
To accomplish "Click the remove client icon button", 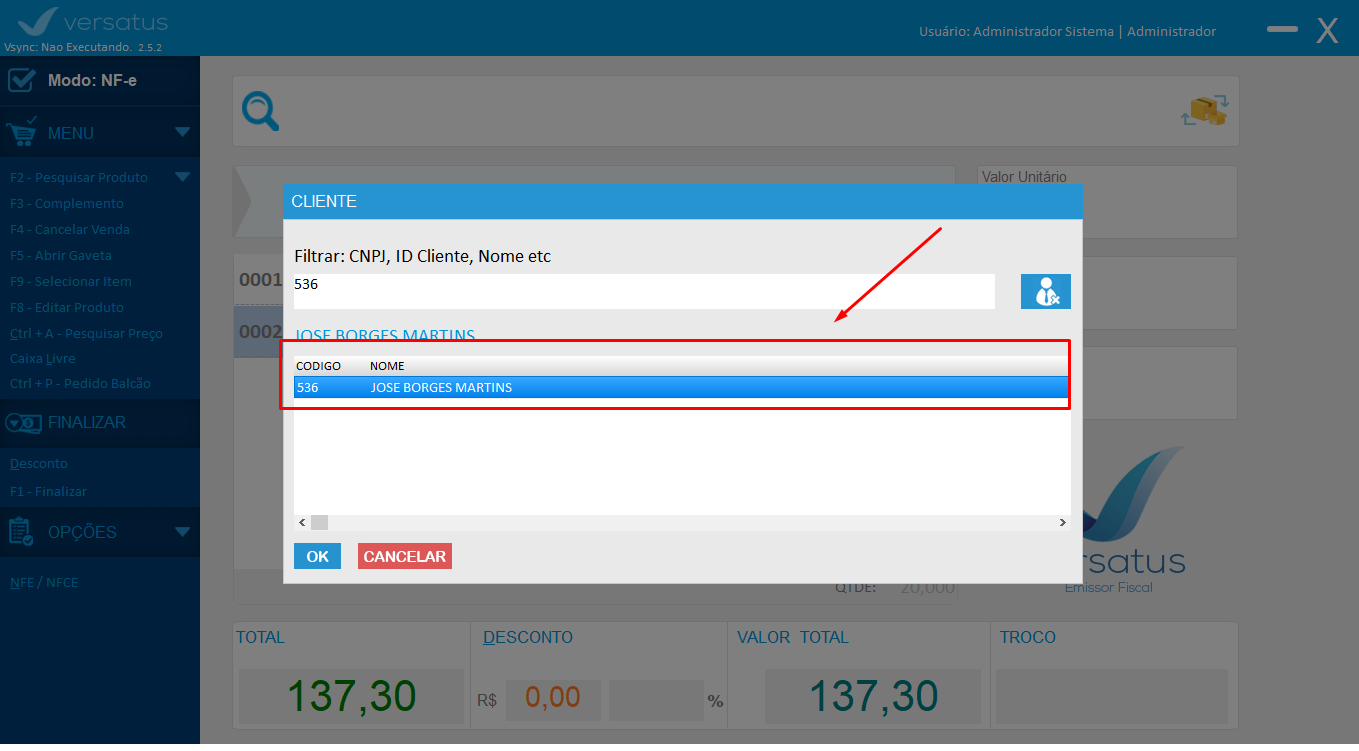I will point(1045,291).
